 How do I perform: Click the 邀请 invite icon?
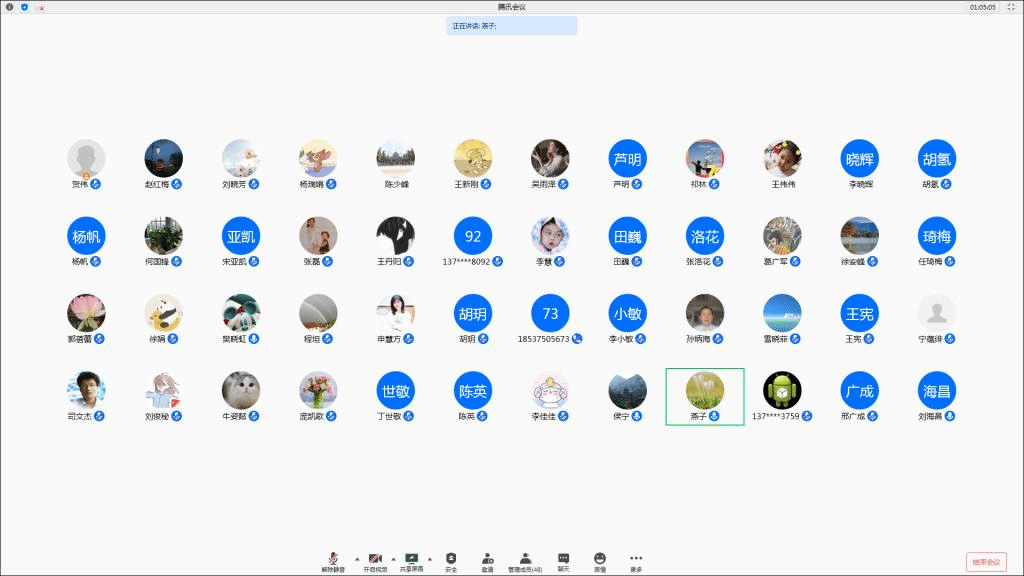point(487,560)
